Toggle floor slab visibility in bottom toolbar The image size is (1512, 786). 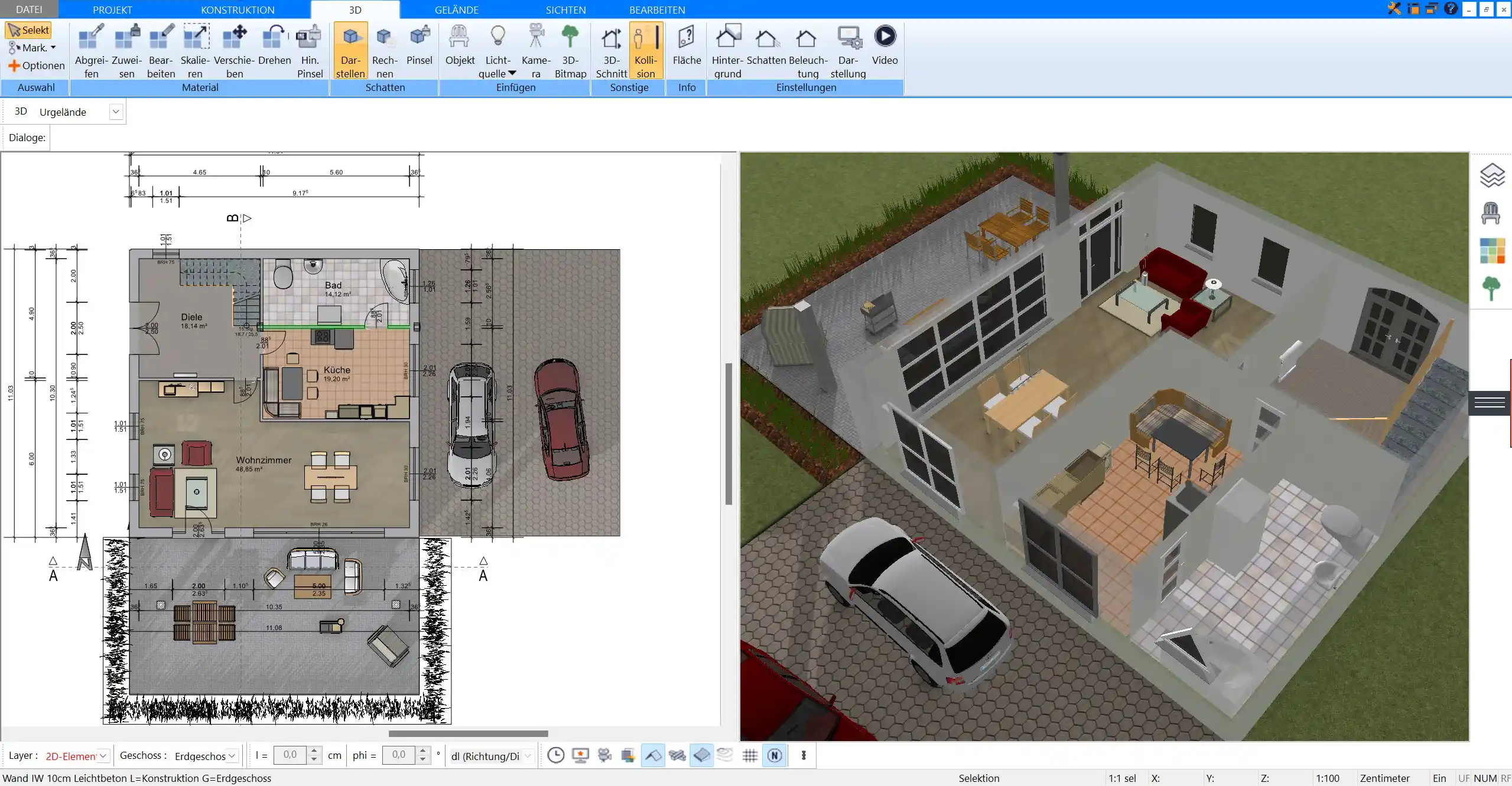[x=701, y=755]
